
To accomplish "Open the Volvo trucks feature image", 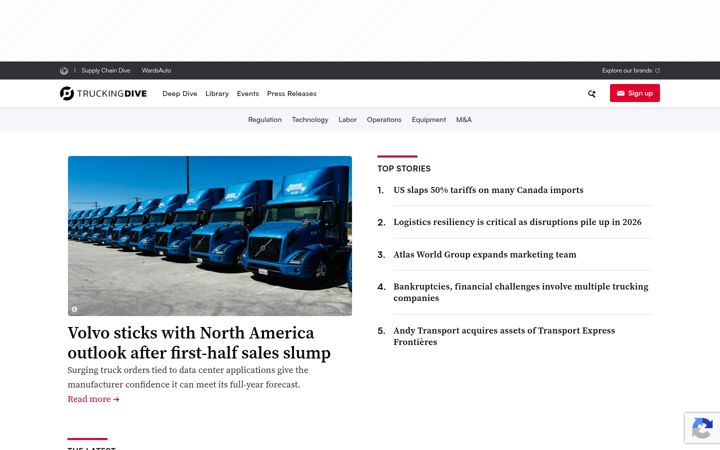I will point(210,236).
